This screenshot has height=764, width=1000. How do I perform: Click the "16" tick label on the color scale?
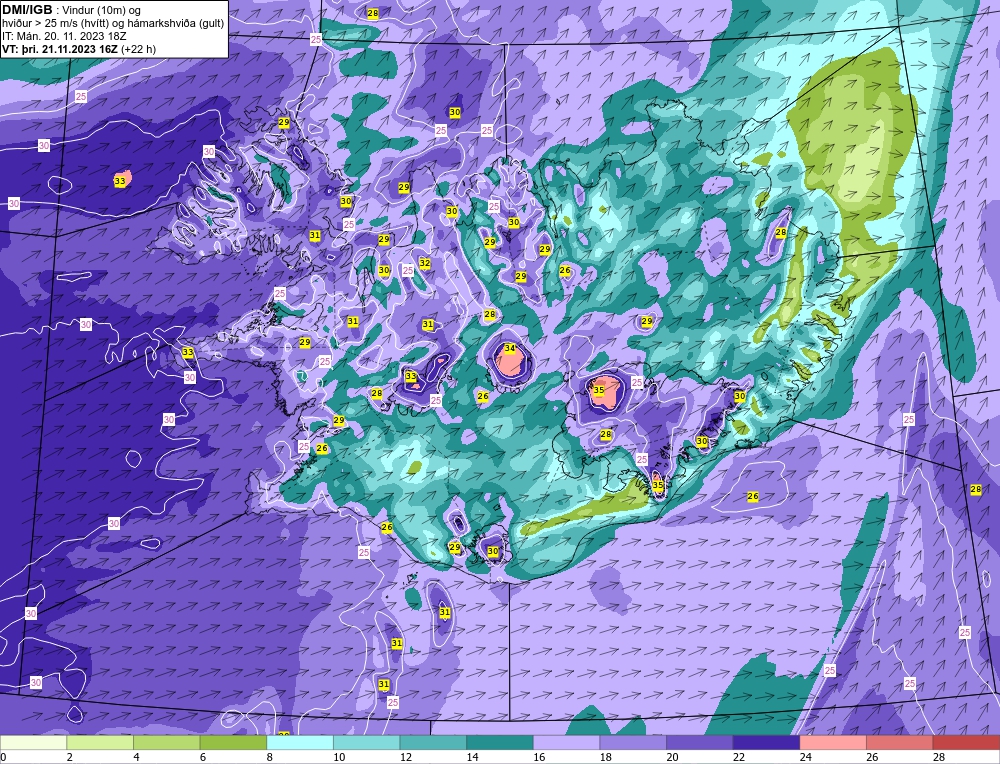point(539,757)
